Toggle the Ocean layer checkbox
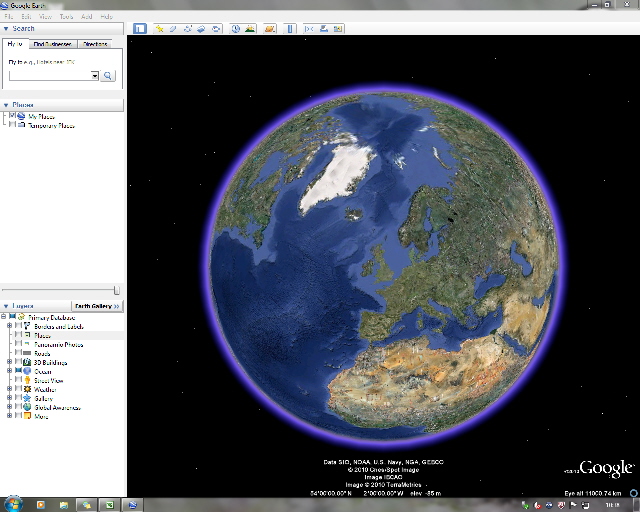 pos(18,371)
